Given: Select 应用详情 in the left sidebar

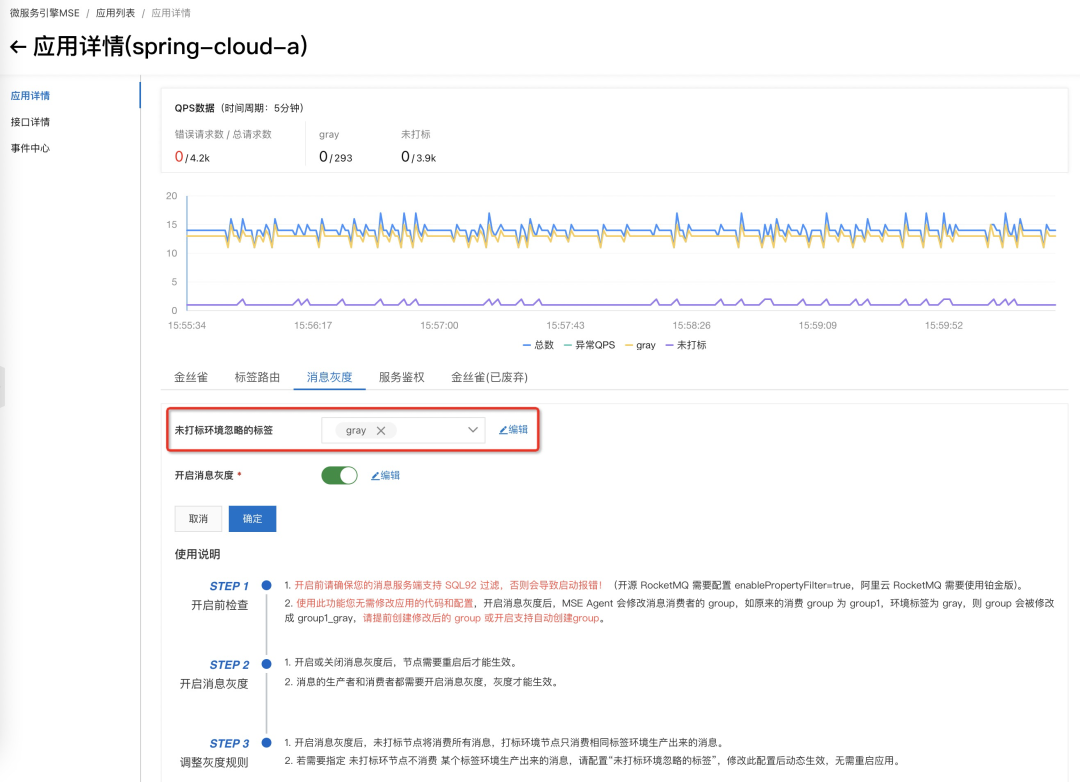Looking at the screenshot, I should coord(30,96).
